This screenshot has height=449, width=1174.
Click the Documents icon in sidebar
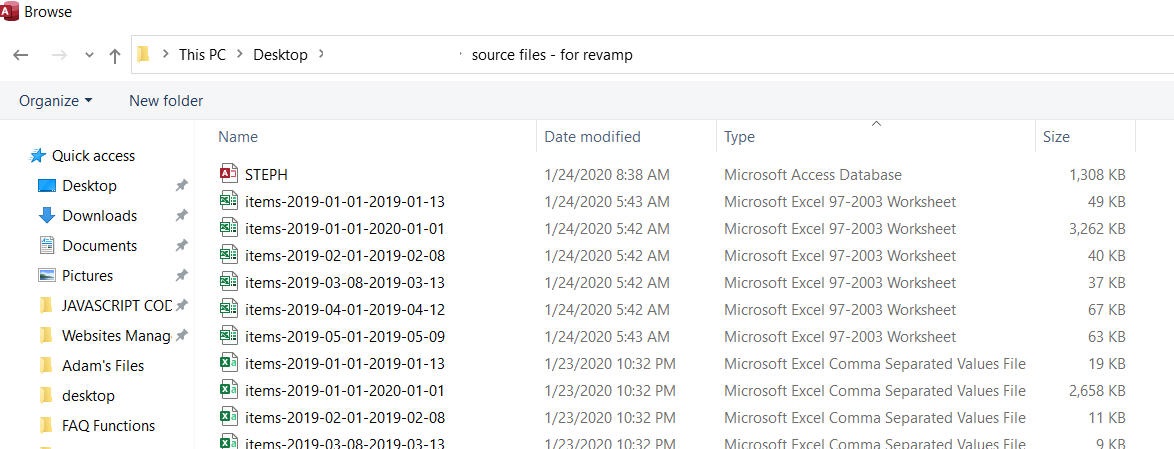point(46,245)
